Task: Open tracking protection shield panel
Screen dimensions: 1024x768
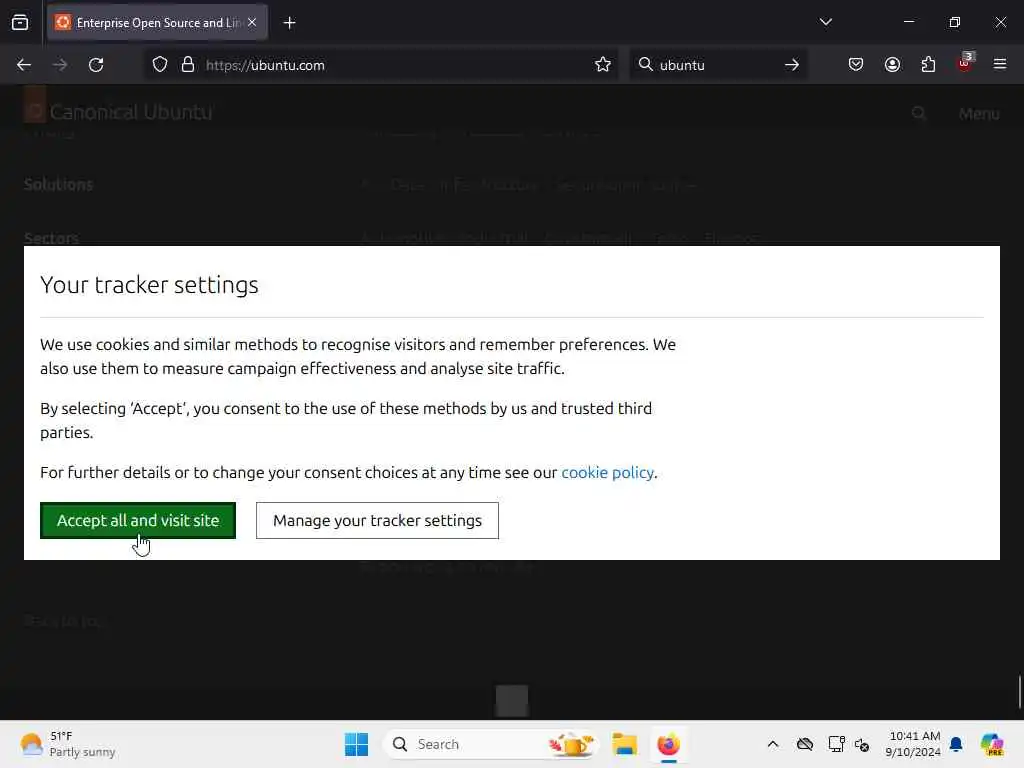Action: point(160,65)
